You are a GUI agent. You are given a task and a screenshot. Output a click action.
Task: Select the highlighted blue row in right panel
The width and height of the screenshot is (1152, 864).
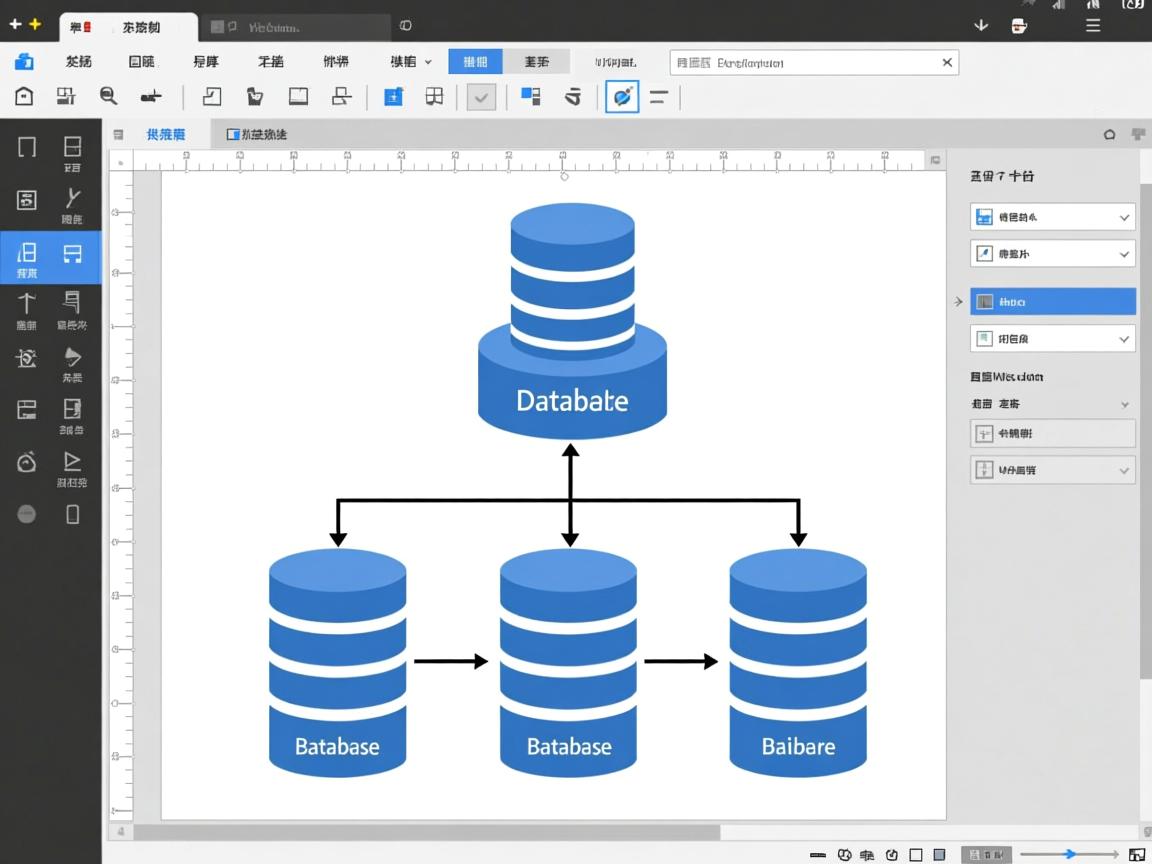click(1052, 301)
